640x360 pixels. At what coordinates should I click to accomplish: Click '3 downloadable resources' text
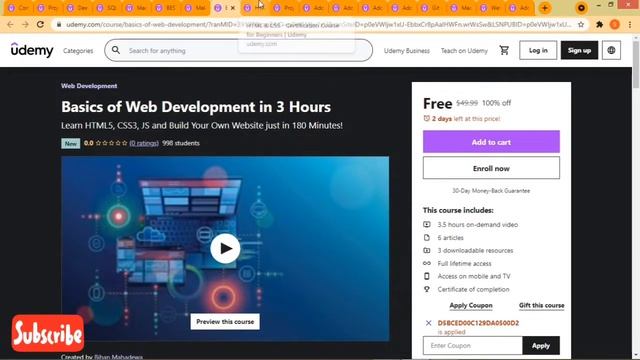point(475,250)
